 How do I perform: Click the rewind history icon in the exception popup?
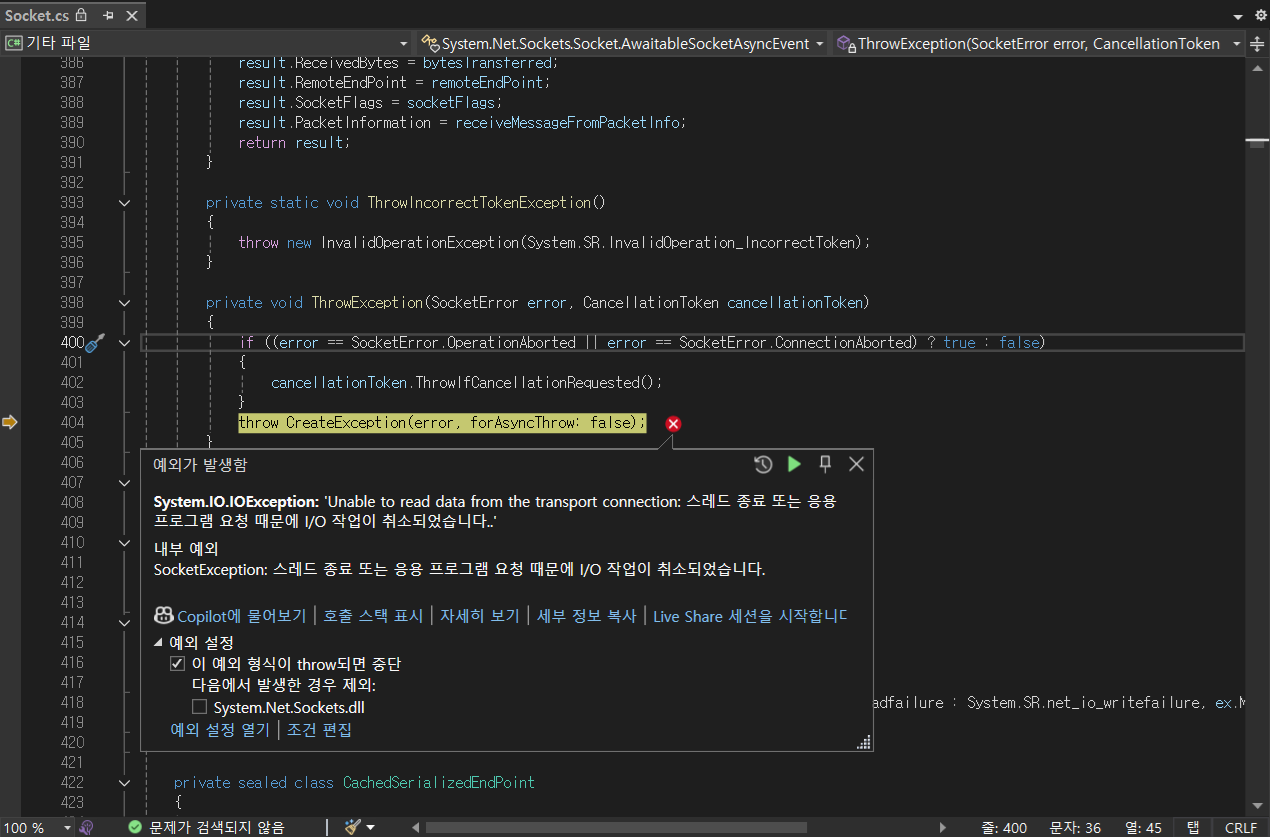click(x=763, y=464)
